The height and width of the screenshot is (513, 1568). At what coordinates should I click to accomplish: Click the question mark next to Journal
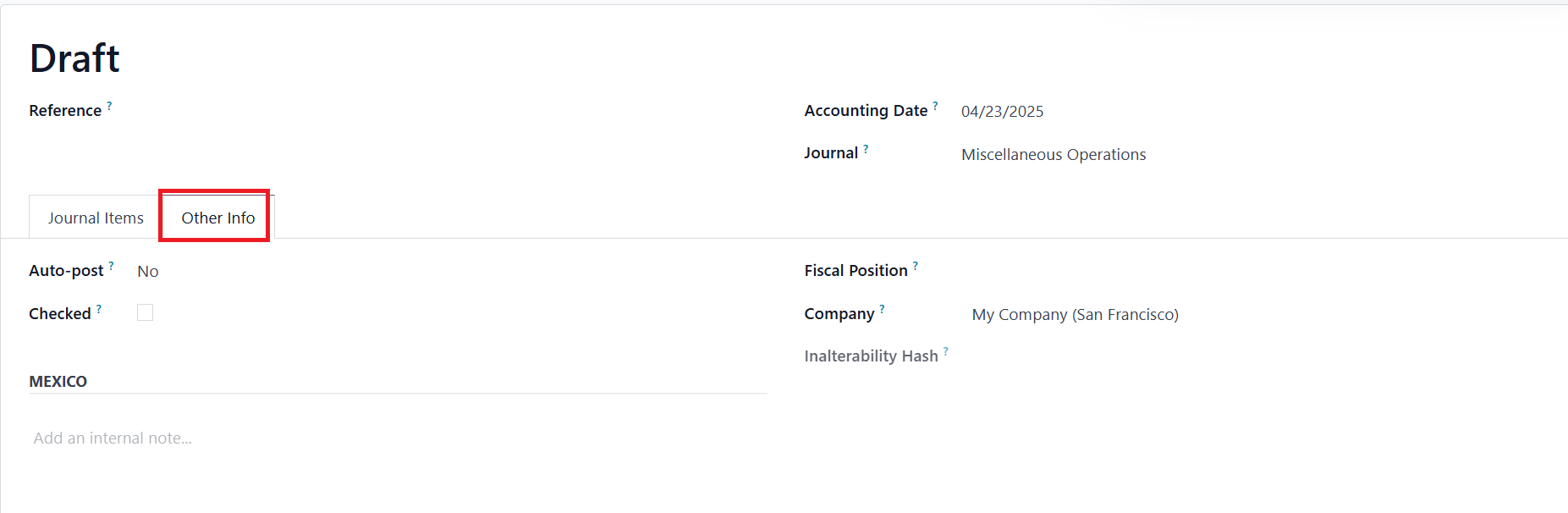coord(866,149)
